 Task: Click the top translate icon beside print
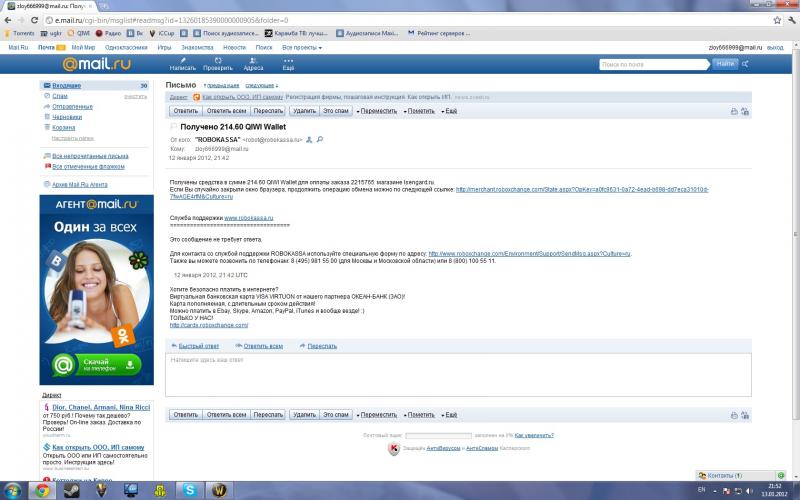coord(745,111)
